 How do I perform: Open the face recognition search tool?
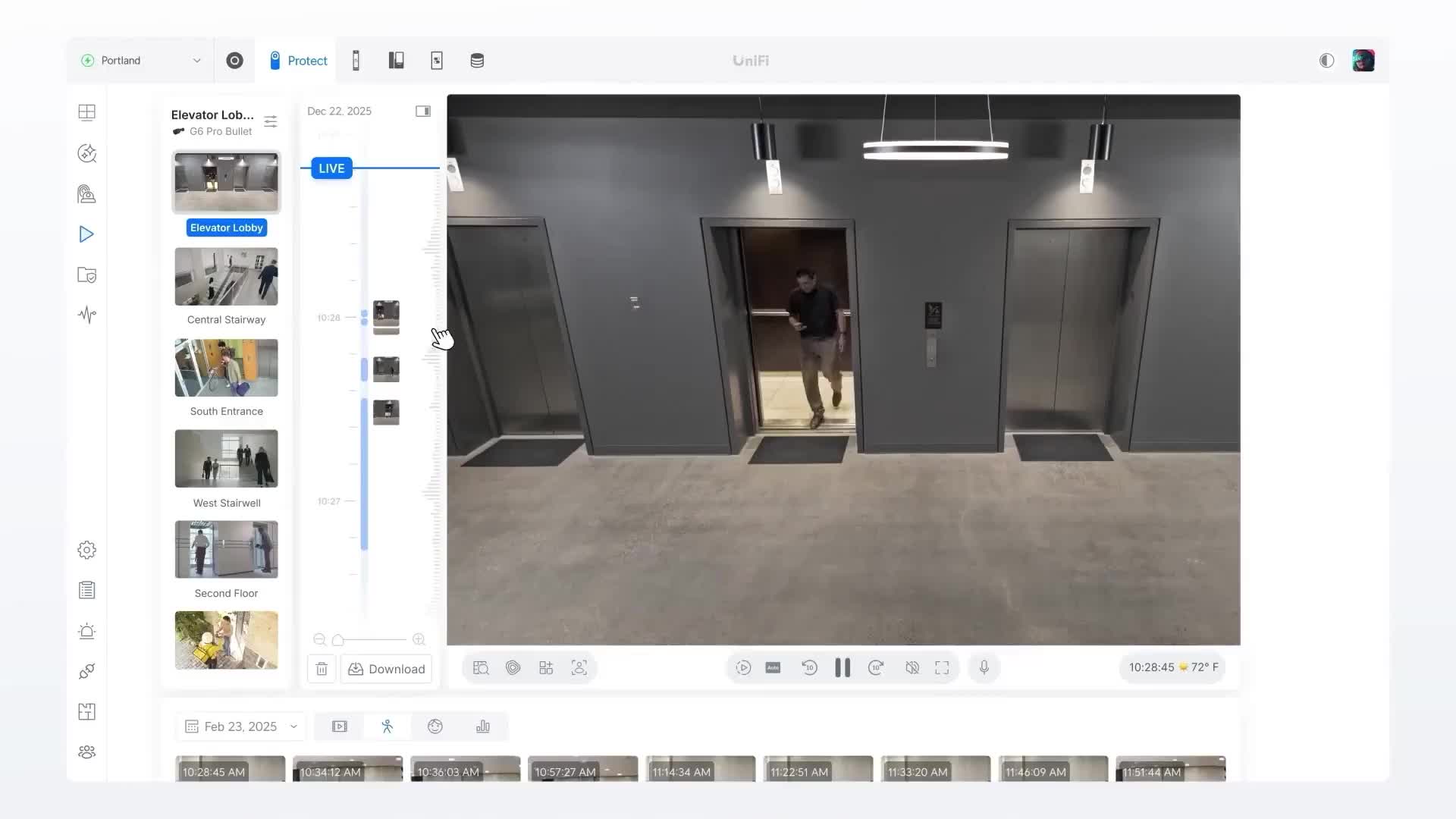pos(579,668)
